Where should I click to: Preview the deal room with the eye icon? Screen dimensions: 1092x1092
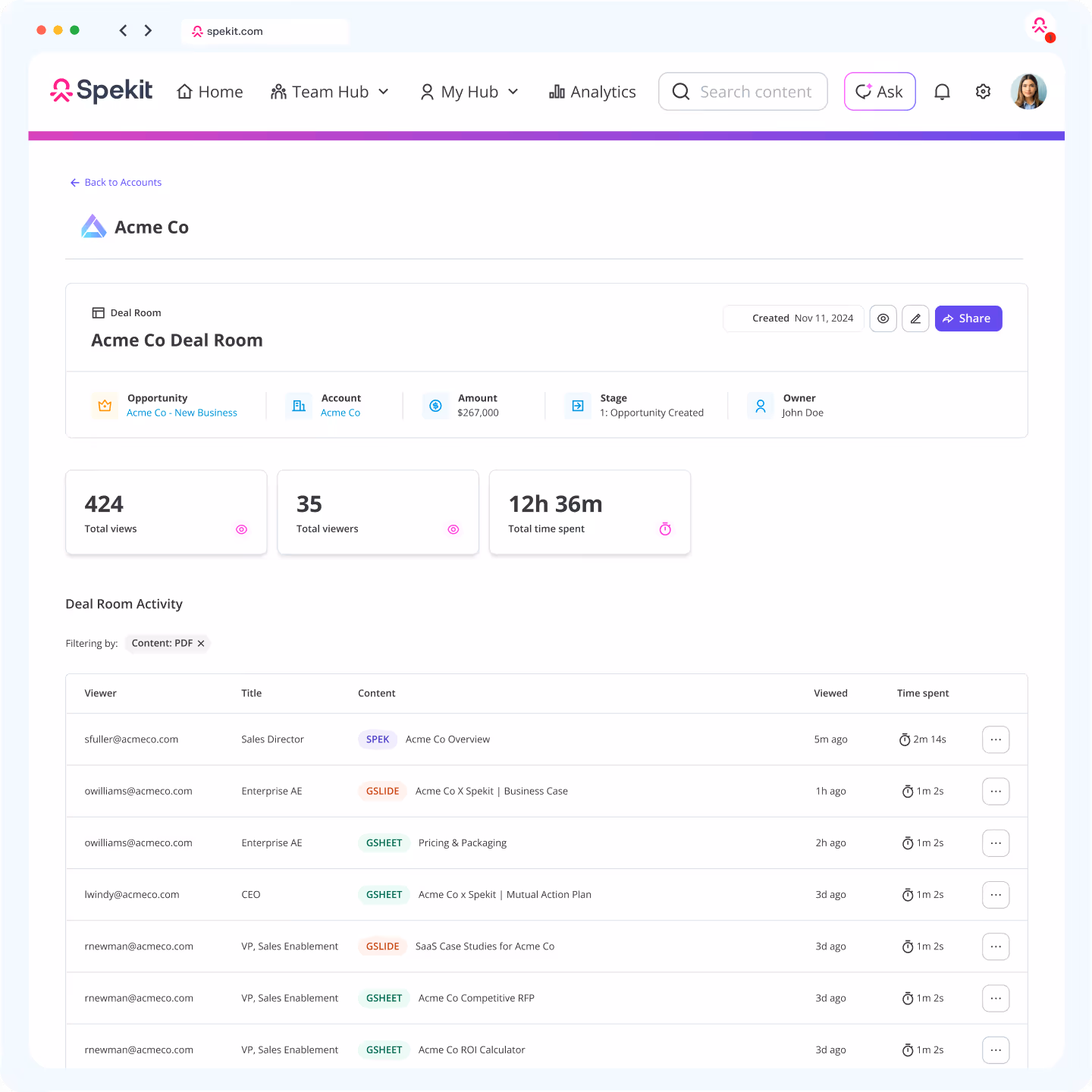tap(883, 318)
